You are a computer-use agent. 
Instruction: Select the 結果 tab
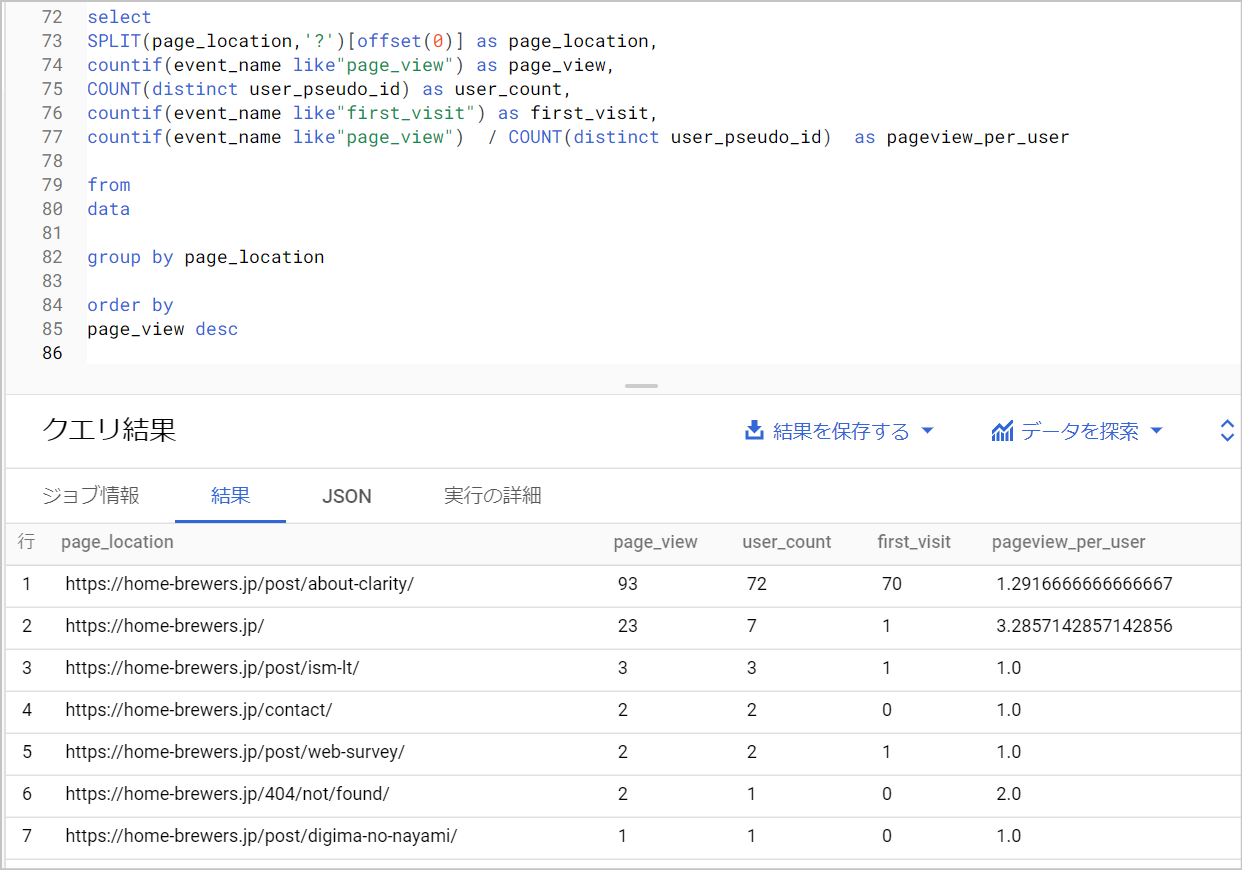pyautogui.click(x=230, y=496)
